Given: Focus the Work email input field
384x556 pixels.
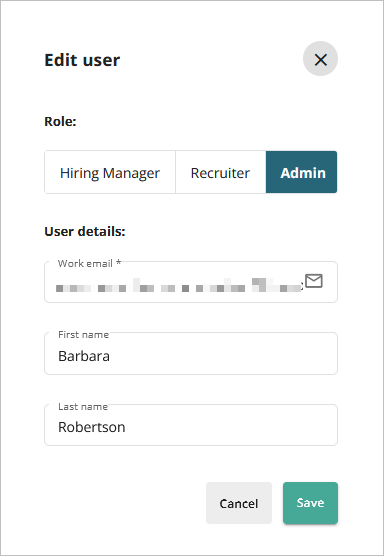Looking at the screenshot, I should [191, 282].
